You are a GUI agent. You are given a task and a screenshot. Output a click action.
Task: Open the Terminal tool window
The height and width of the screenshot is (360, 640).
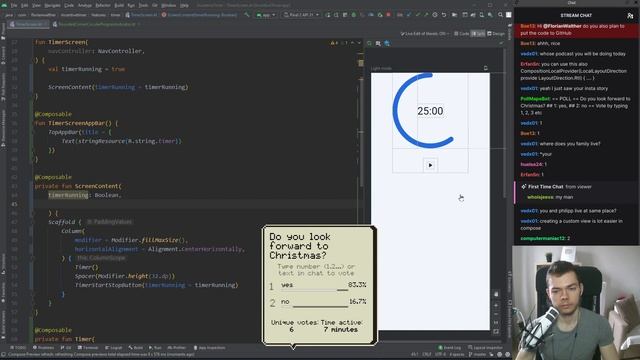click(88, 348)
